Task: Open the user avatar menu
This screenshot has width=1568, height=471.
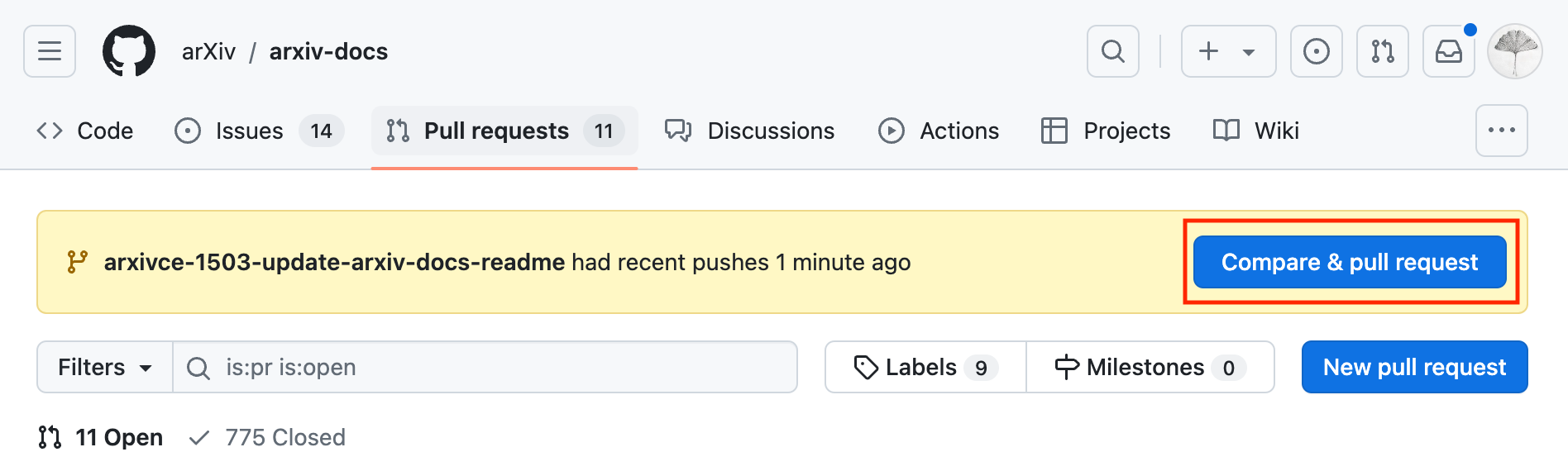Action: pyautogui.click(x=1515, y=51)
